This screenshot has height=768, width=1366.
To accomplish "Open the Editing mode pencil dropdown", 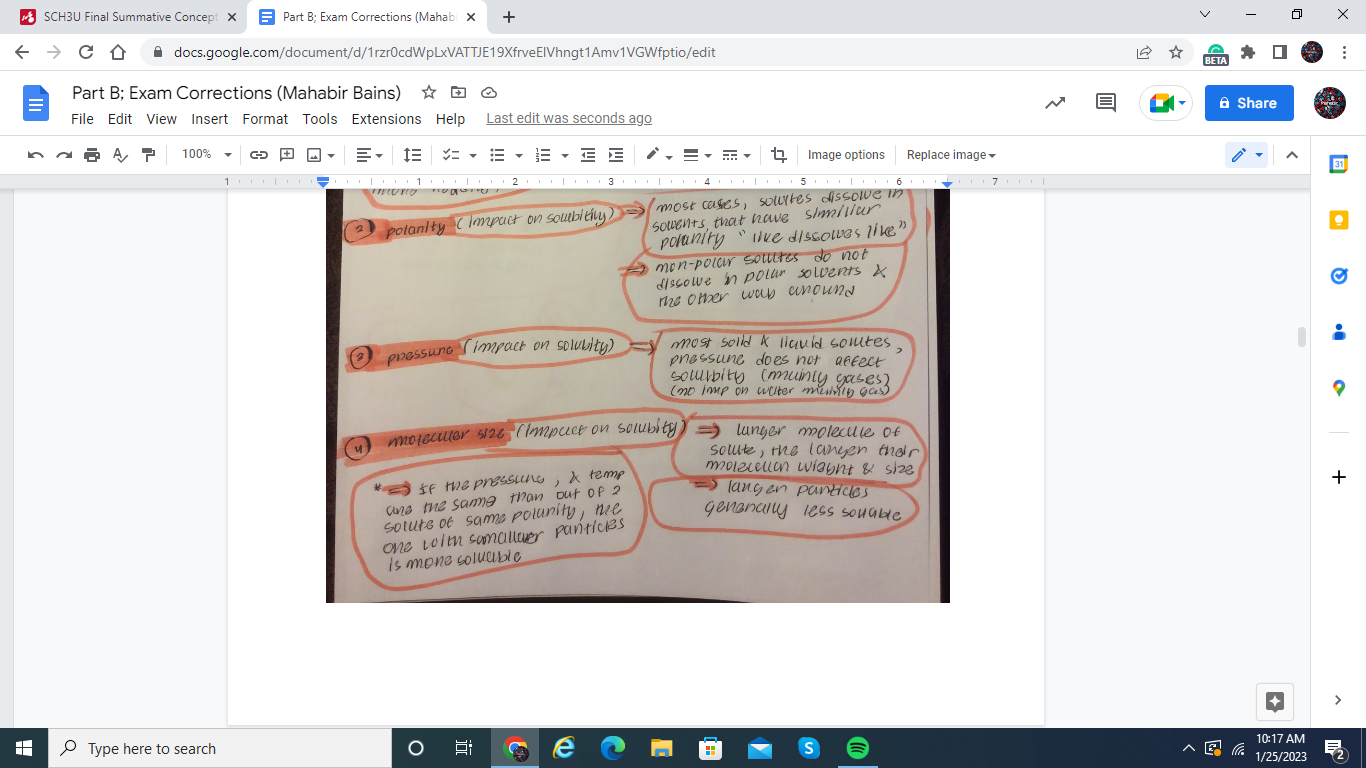I will click(1246, 155).
